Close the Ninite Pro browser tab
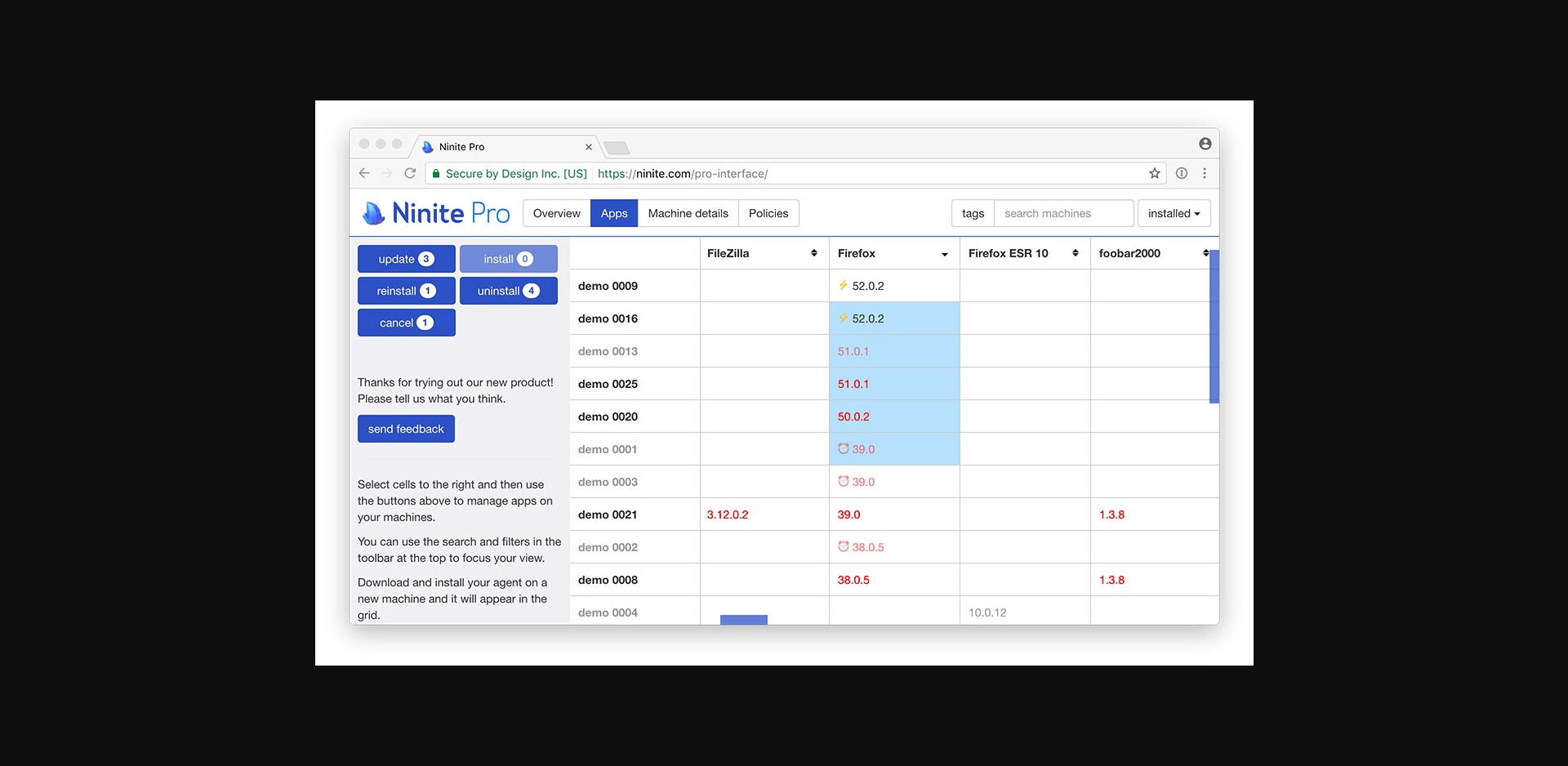The image size is (1568, 766). (589, 147)
